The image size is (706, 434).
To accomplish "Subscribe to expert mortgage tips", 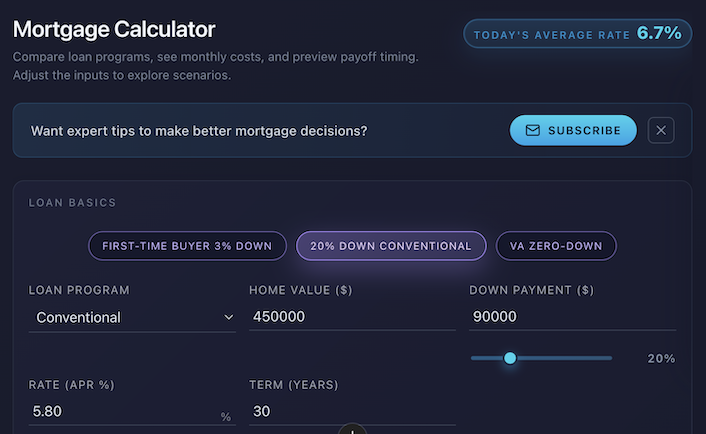I will (x=573, y=131).
